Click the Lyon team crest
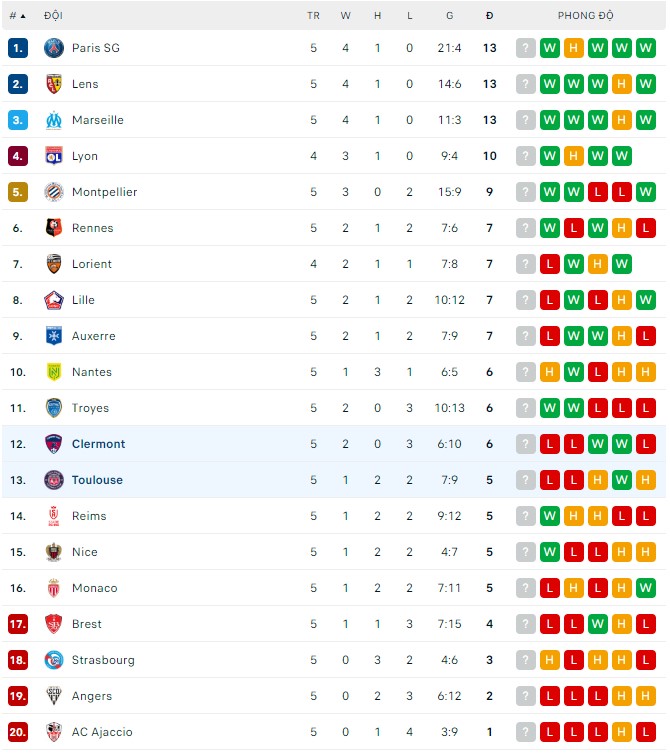Image resolution: width=670 pixels, height=754 pixels. pos(54,156)
